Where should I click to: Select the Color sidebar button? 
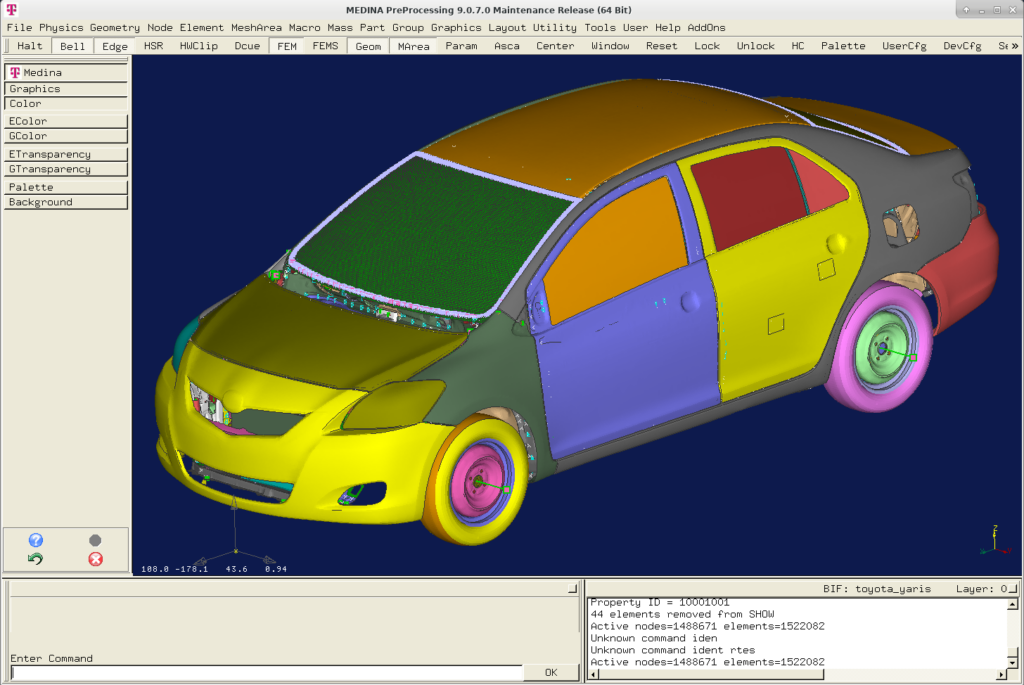pyautogui.click(x=65, y=104)
